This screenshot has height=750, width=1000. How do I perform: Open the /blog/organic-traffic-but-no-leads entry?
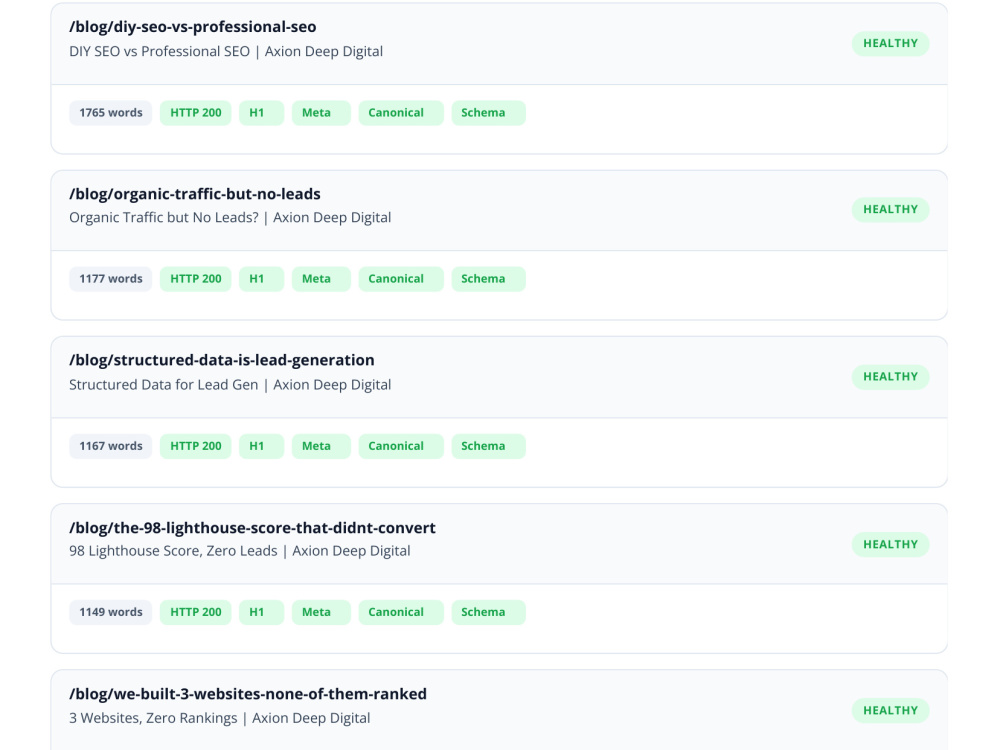pyautogui.click(x=195, y=194)
